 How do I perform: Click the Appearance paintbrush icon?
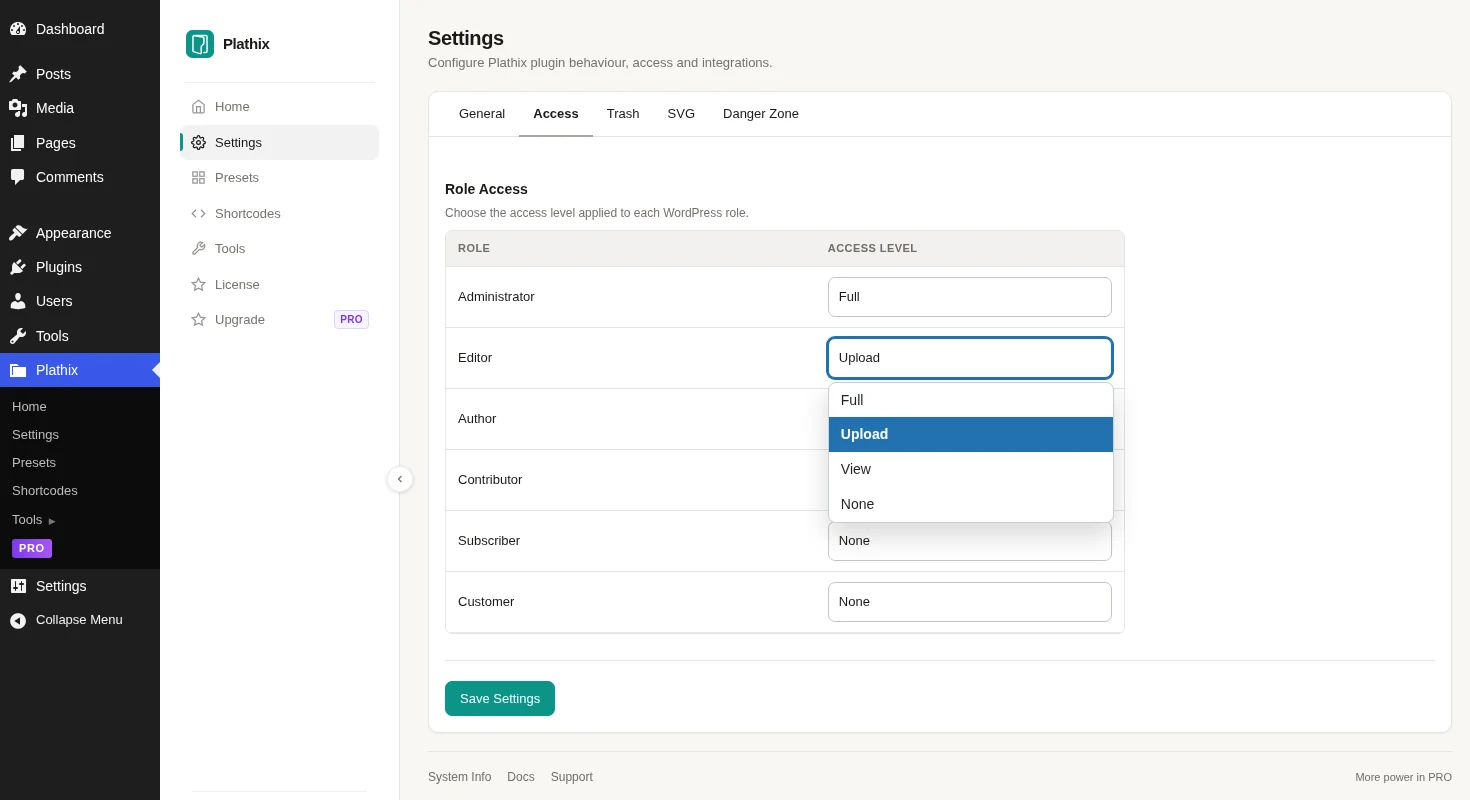[x=18, y=233]
